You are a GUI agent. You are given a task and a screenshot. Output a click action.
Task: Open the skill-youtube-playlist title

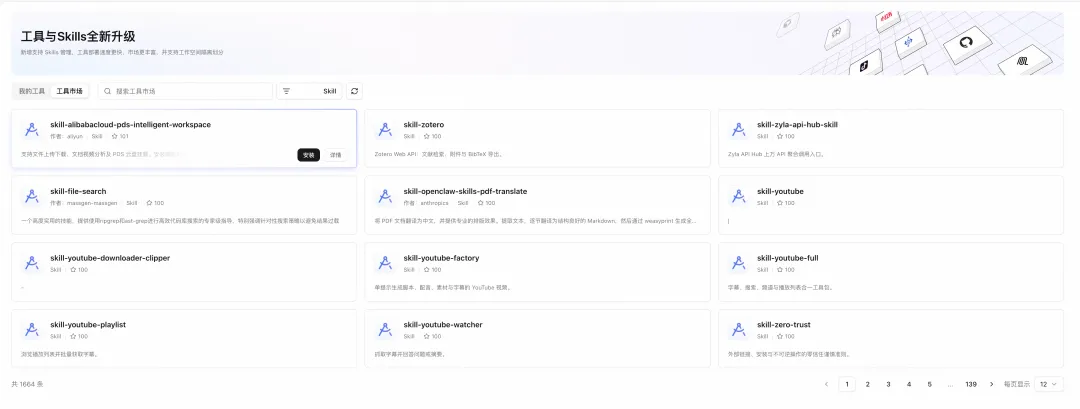(88, 325)
